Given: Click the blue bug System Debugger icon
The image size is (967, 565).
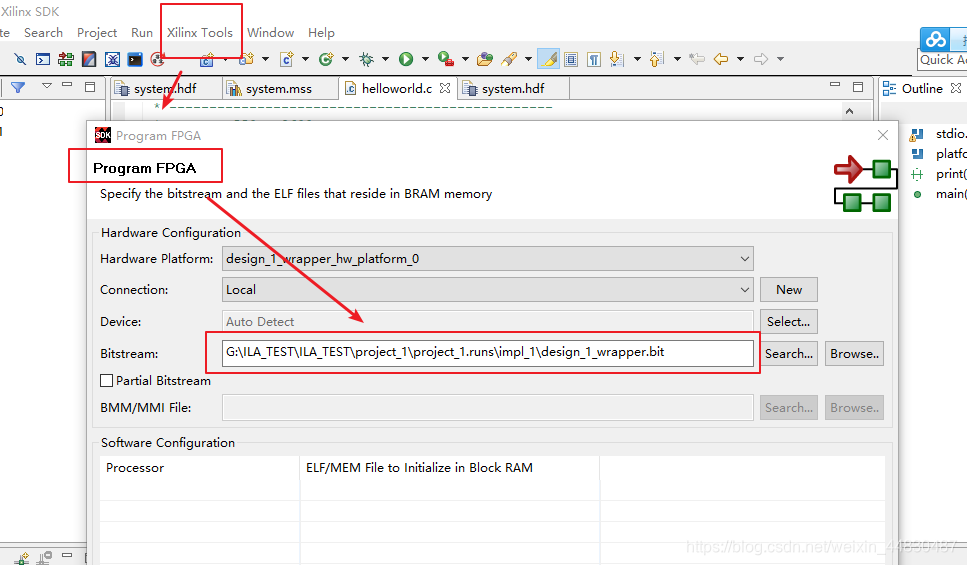Looking at the screenshot, I should 112,59.
